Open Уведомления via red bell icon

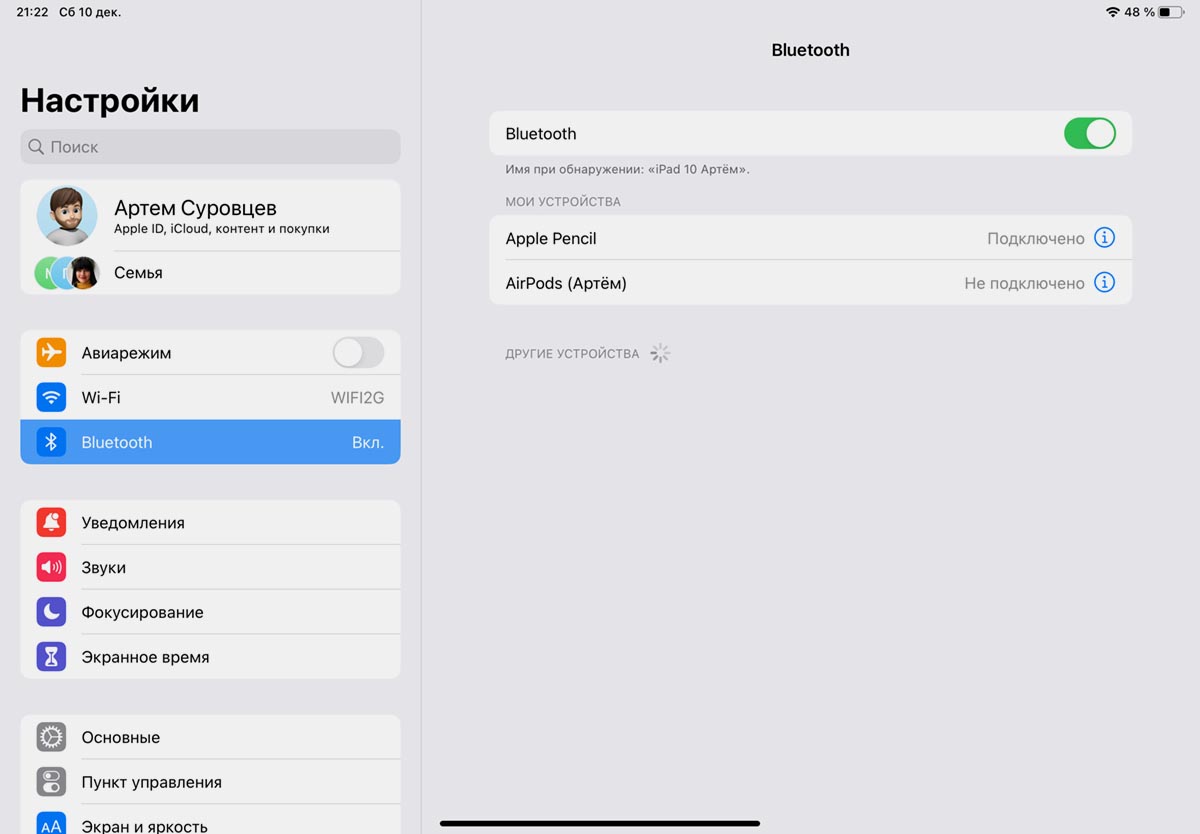(51, 522)
